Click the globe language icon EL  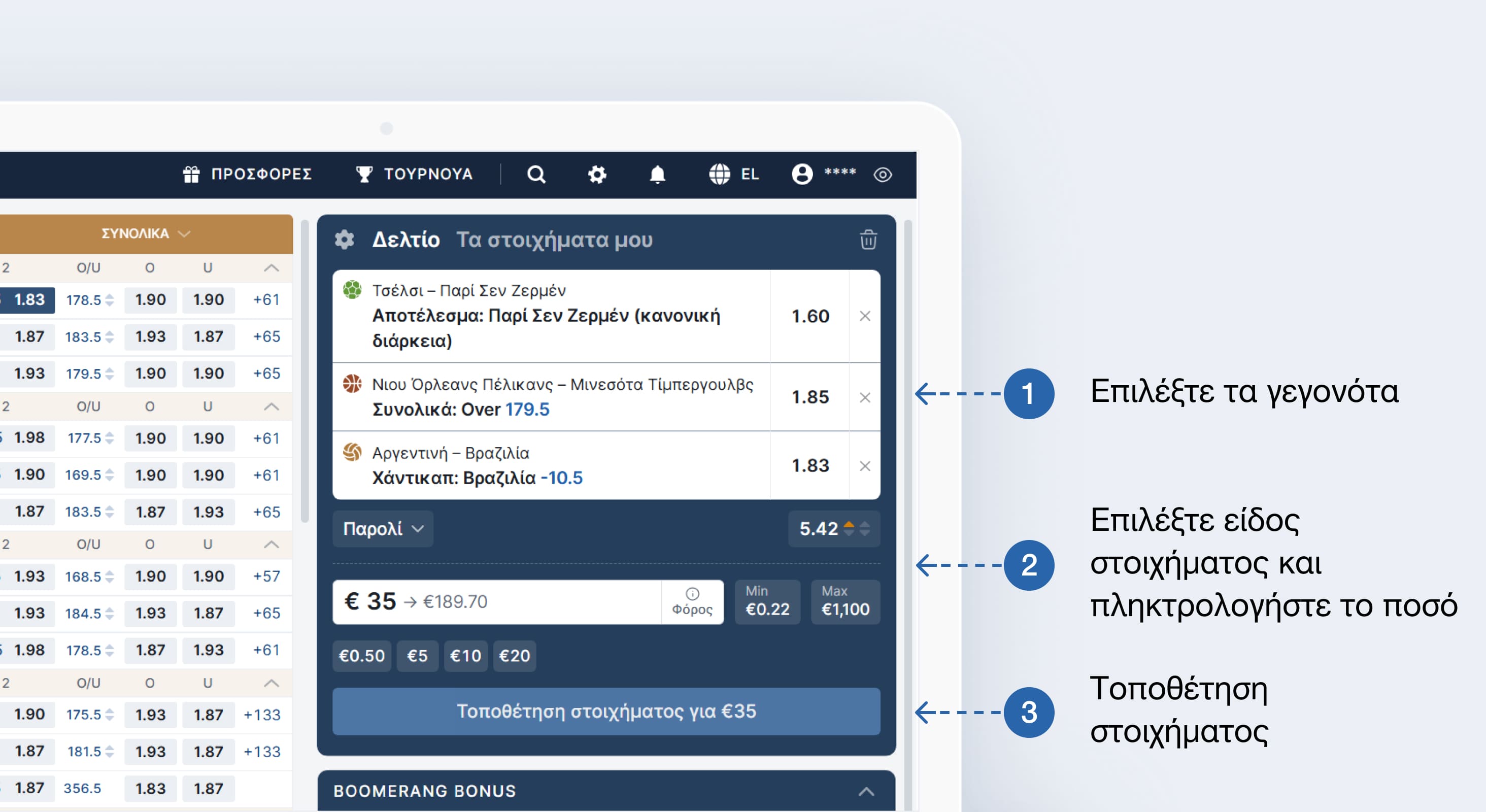coord(720,174)
